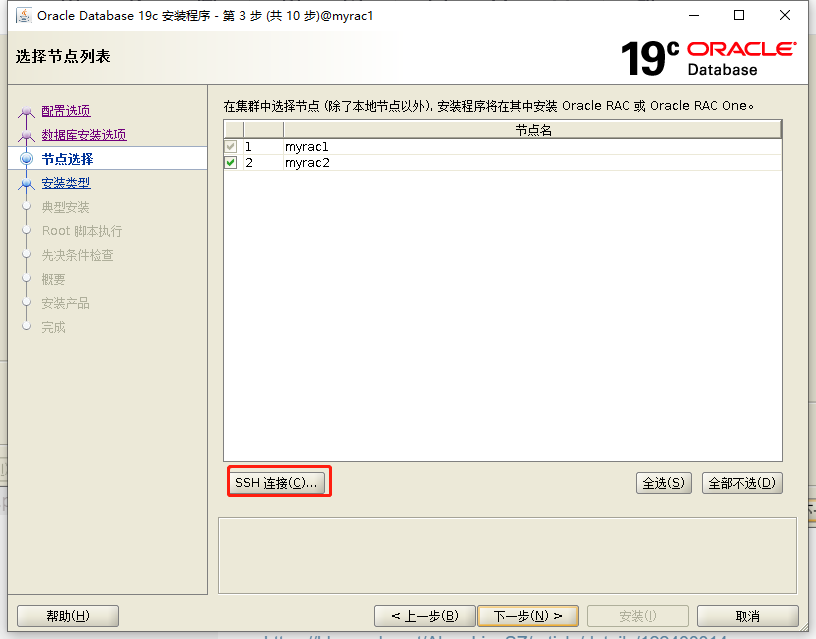Toggle the checkbox for node myrac2
Screen dimensions: 816x639
point(231,163)
